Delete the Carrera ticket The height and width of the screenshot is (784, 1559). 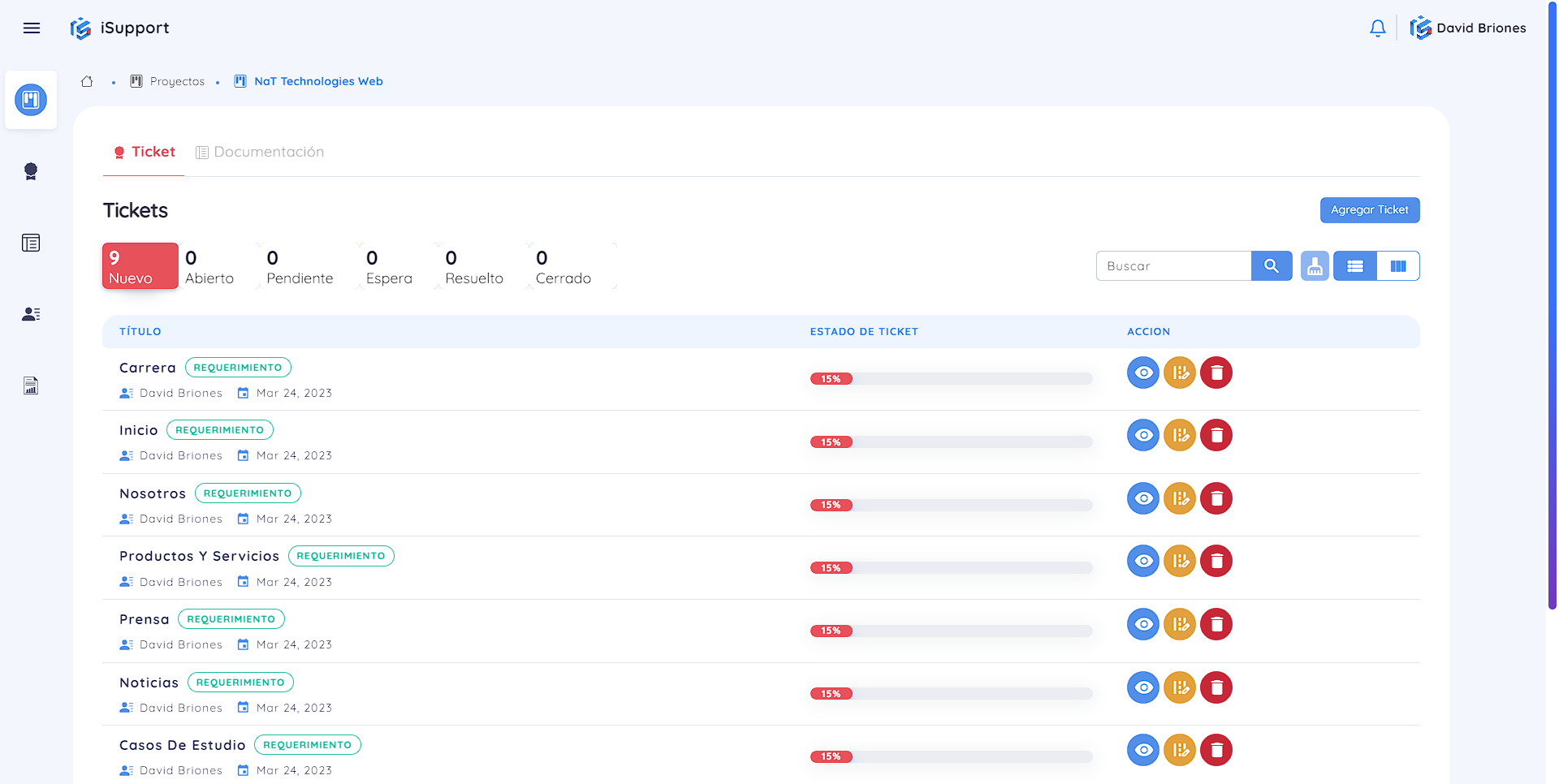coord(1216,373)
